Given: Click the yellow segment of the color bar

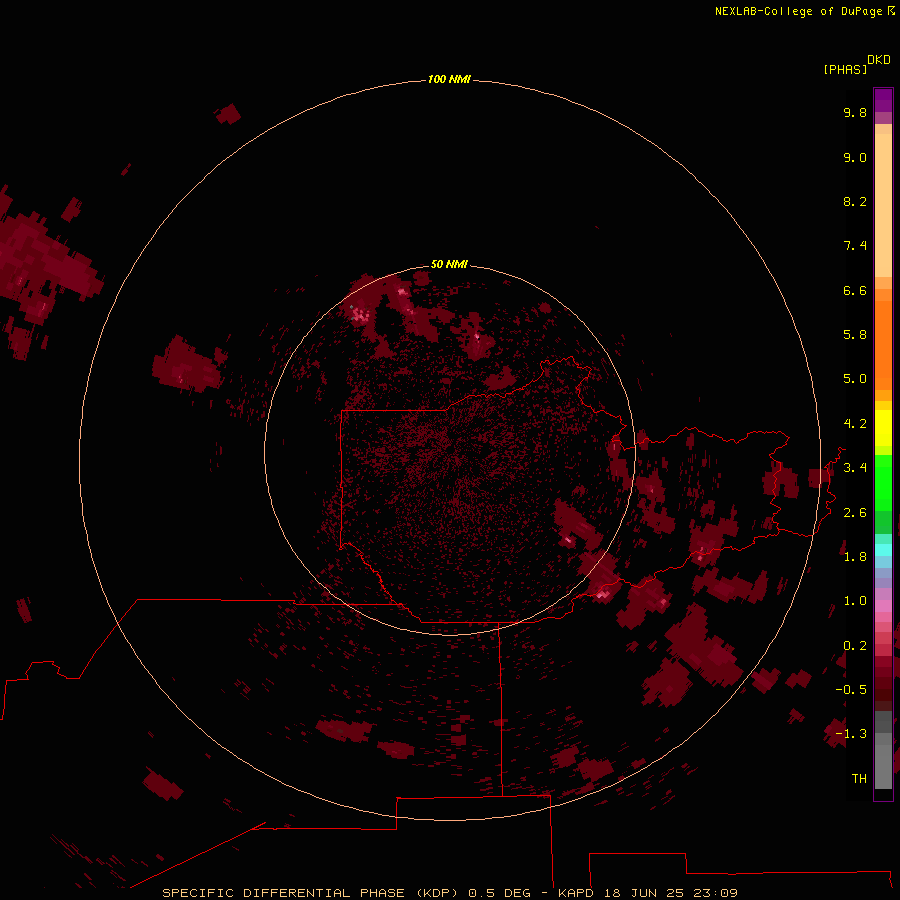Looking at the screenshot, I should (x=883, y=428).
